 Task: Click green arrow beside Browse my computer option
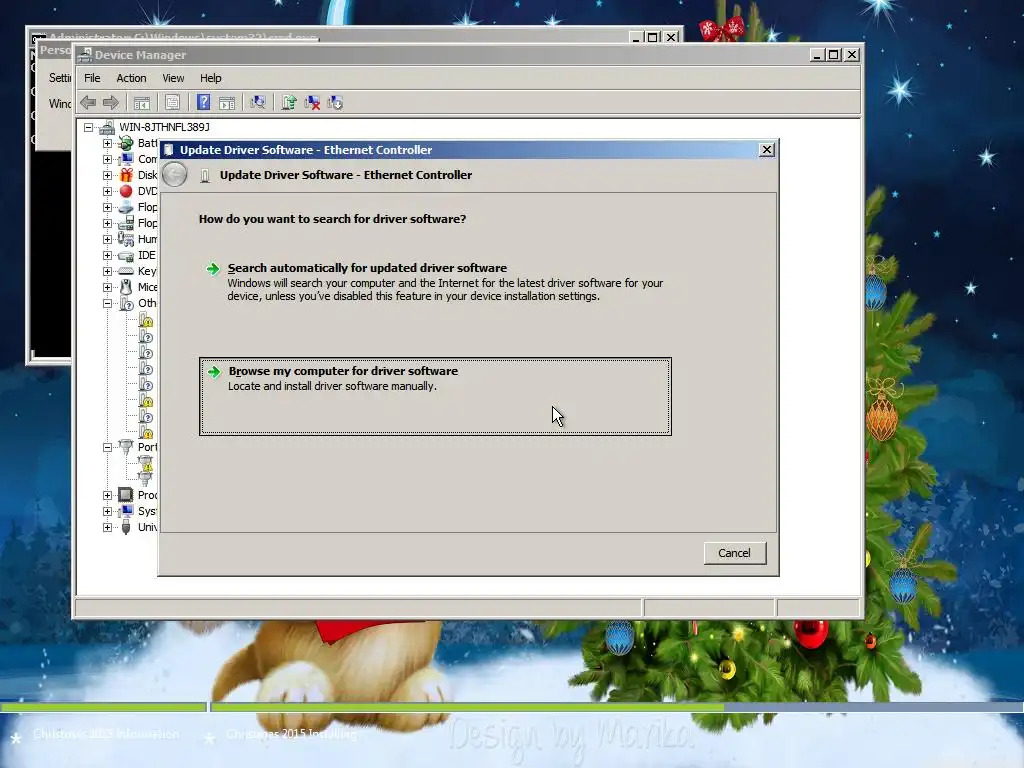click(x=214, y=372)
